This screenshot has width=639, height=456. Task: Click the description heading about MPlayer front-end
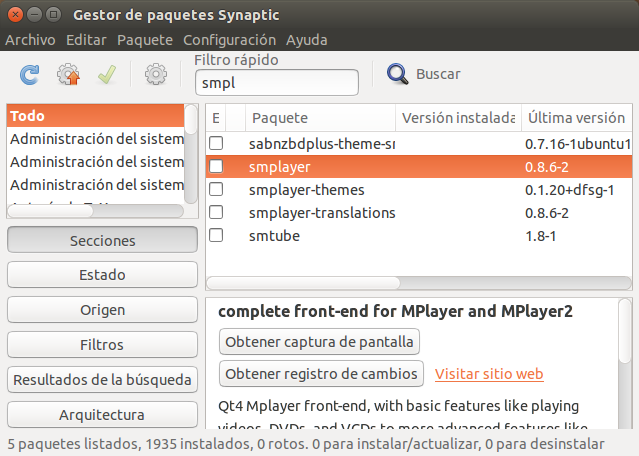click(x=395, y=311)
